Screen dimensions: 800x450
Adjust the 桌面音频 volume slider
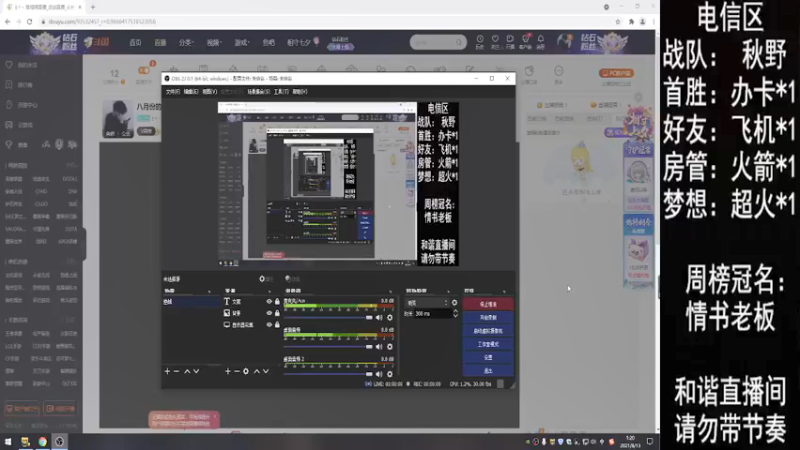(x=328, y=346)
